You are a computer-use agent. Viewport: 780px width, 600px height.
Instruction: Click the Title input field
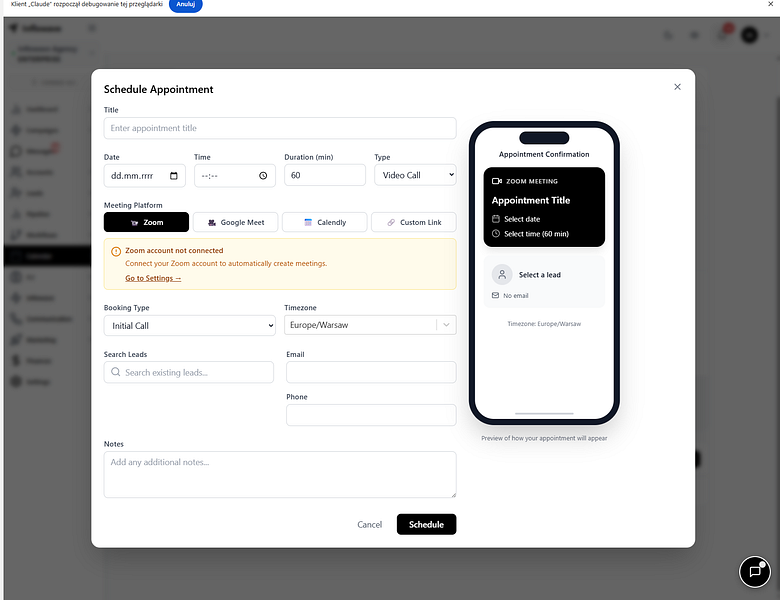coord(280,128)
